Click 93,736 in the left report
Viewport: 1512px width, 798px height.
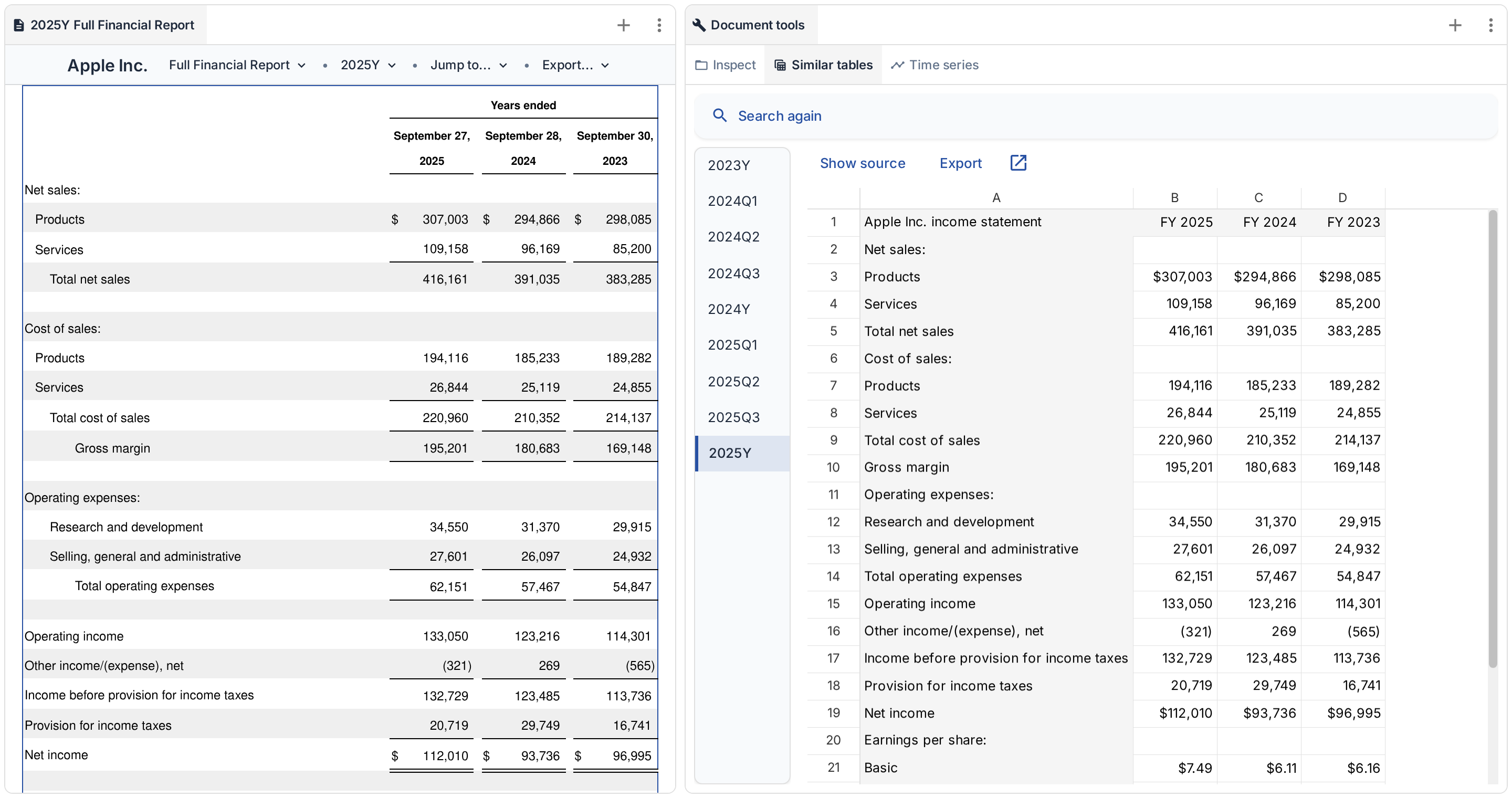click(540, 756)
